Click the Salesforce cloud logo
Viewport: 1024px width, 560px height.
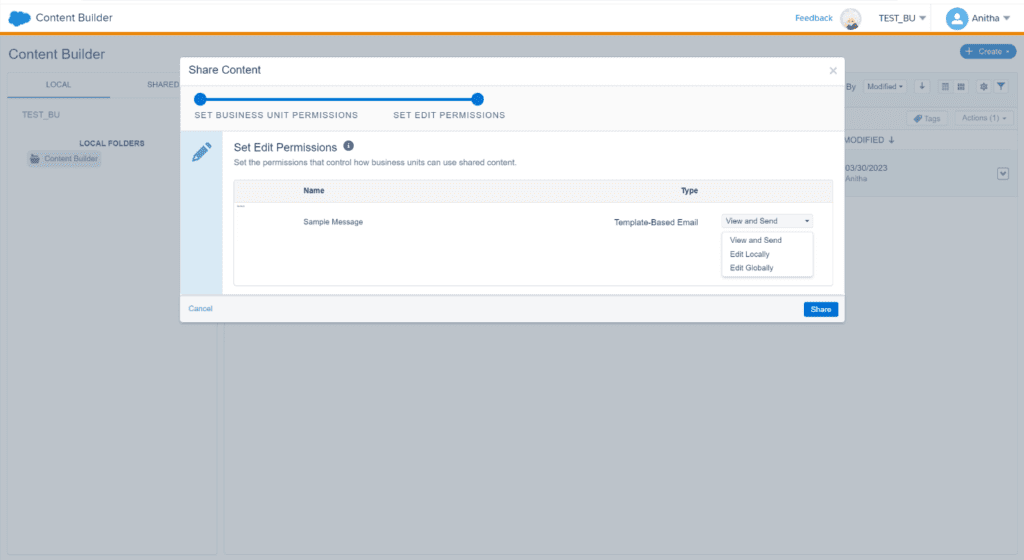(20, 18)
